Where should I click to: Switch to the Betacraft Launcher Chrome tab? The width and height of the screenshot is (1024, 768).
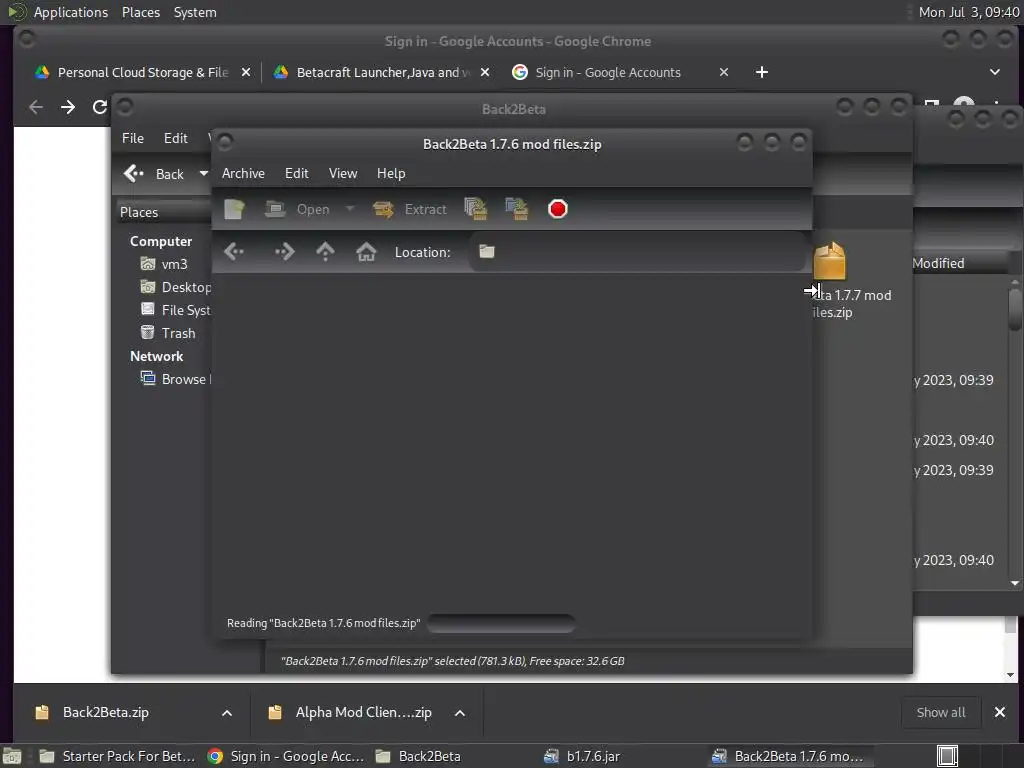coord(383,72)
